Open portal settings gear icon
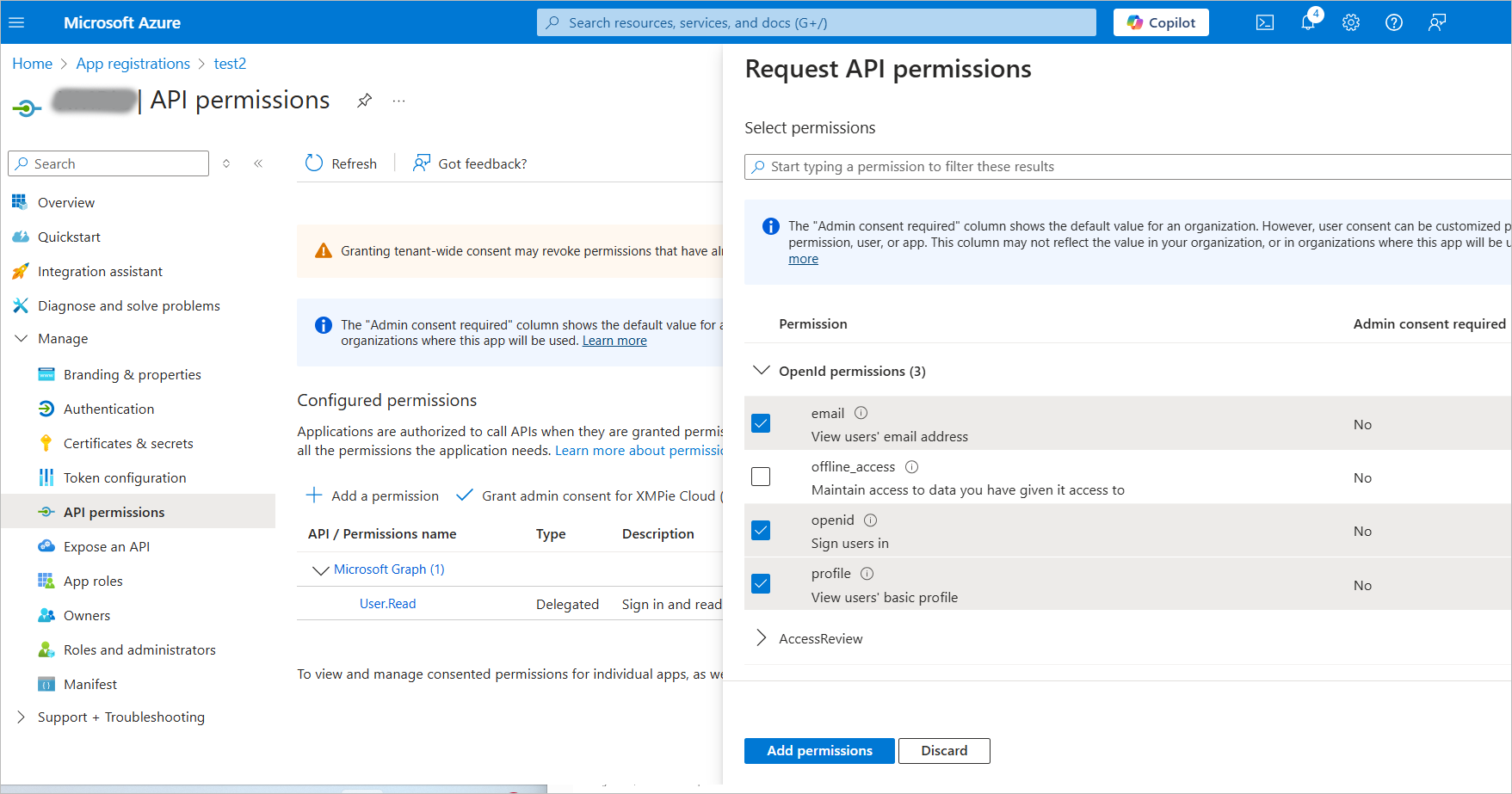The height and width of the screenshot is (794, 1512). tap(1351, 22)
